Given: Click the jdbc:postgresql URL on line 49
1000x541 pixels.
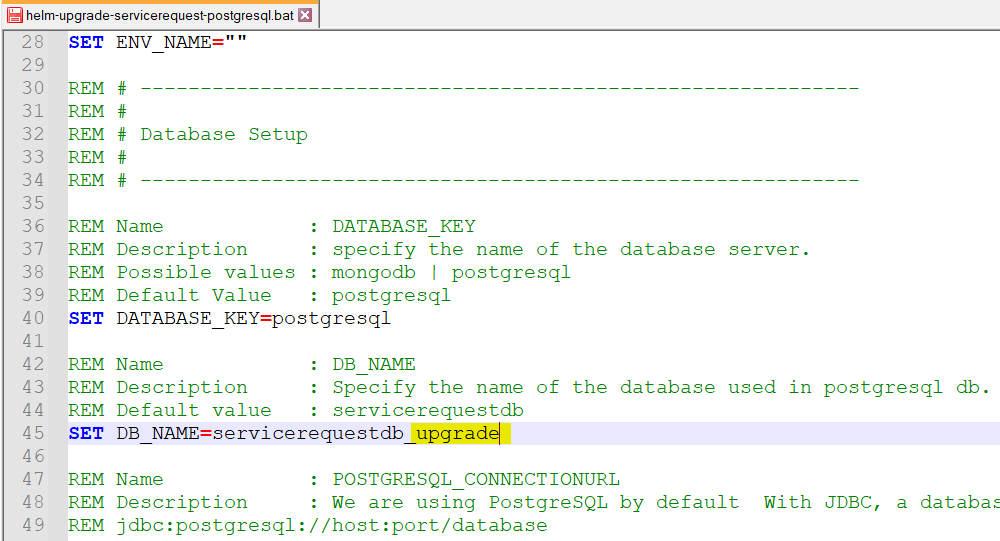Looking at the screenshot, I should [331, 525].
